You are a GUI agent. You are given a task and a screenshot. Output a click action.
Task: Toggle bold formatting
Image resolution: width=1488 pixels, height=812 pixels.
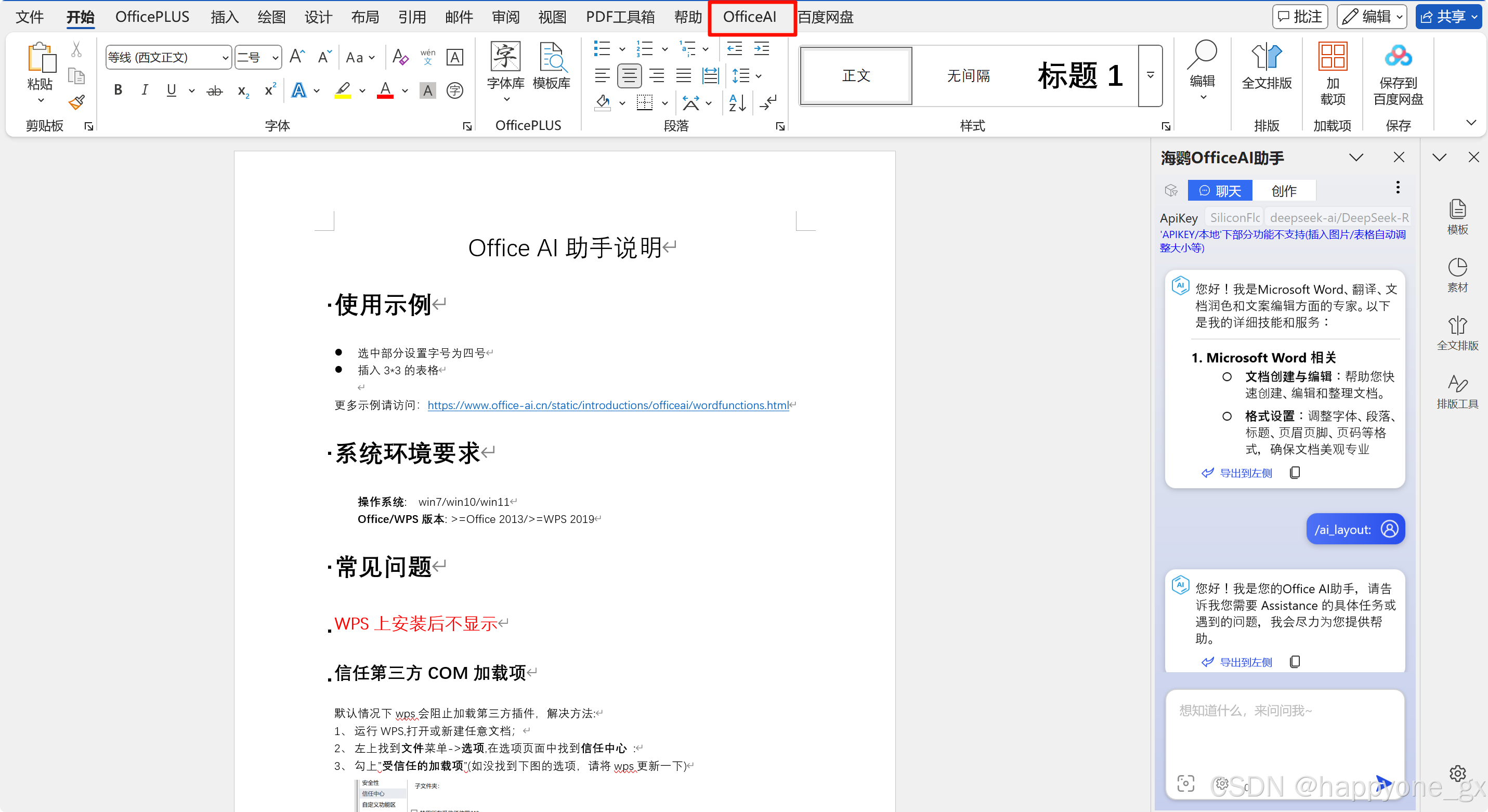tap(118, 90)
